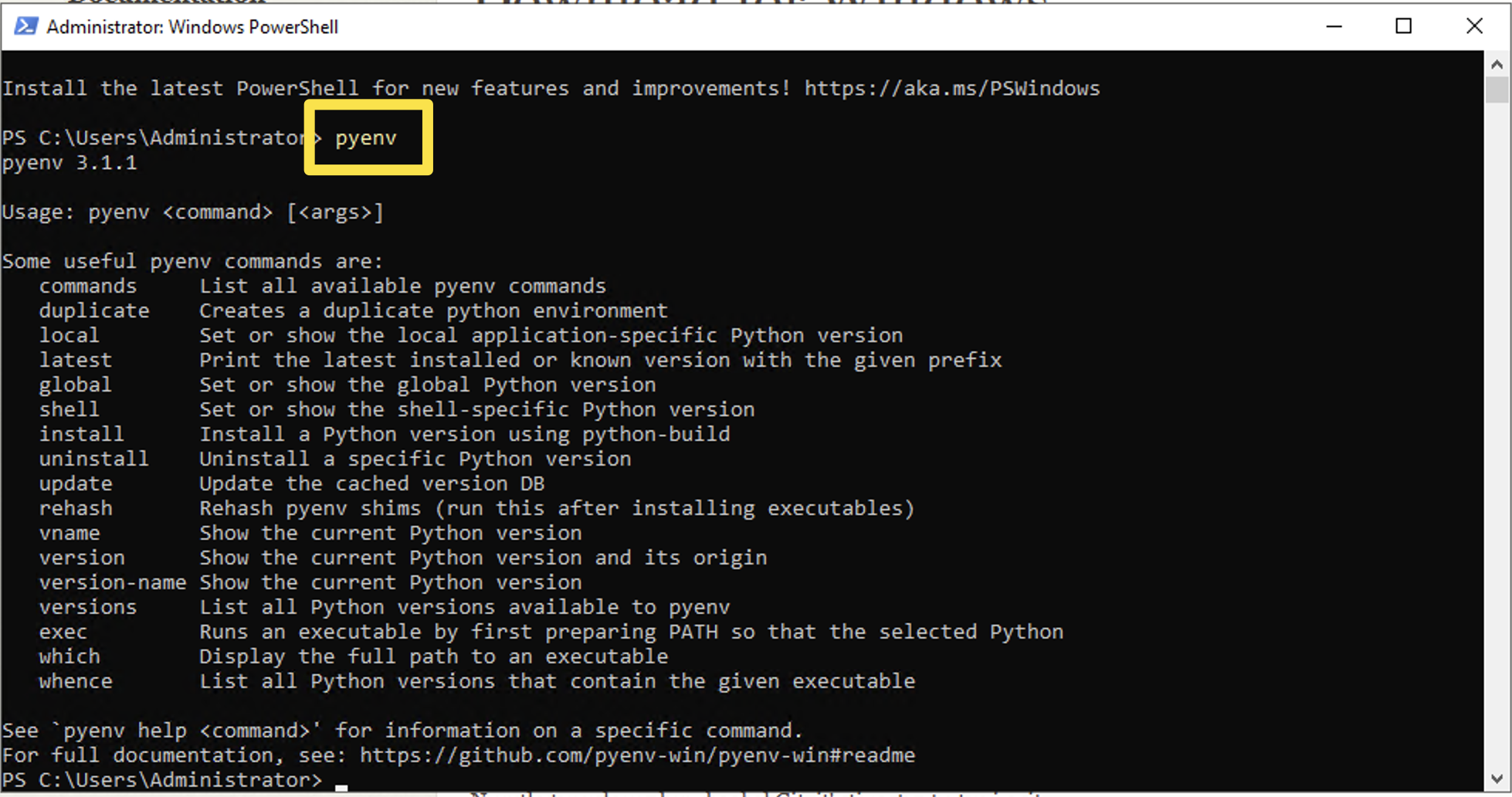Click 'Uninstall a specific Python version' text
Image resolution: width=1512 pixels, height=797 pixels.
(x=415, y=459)
